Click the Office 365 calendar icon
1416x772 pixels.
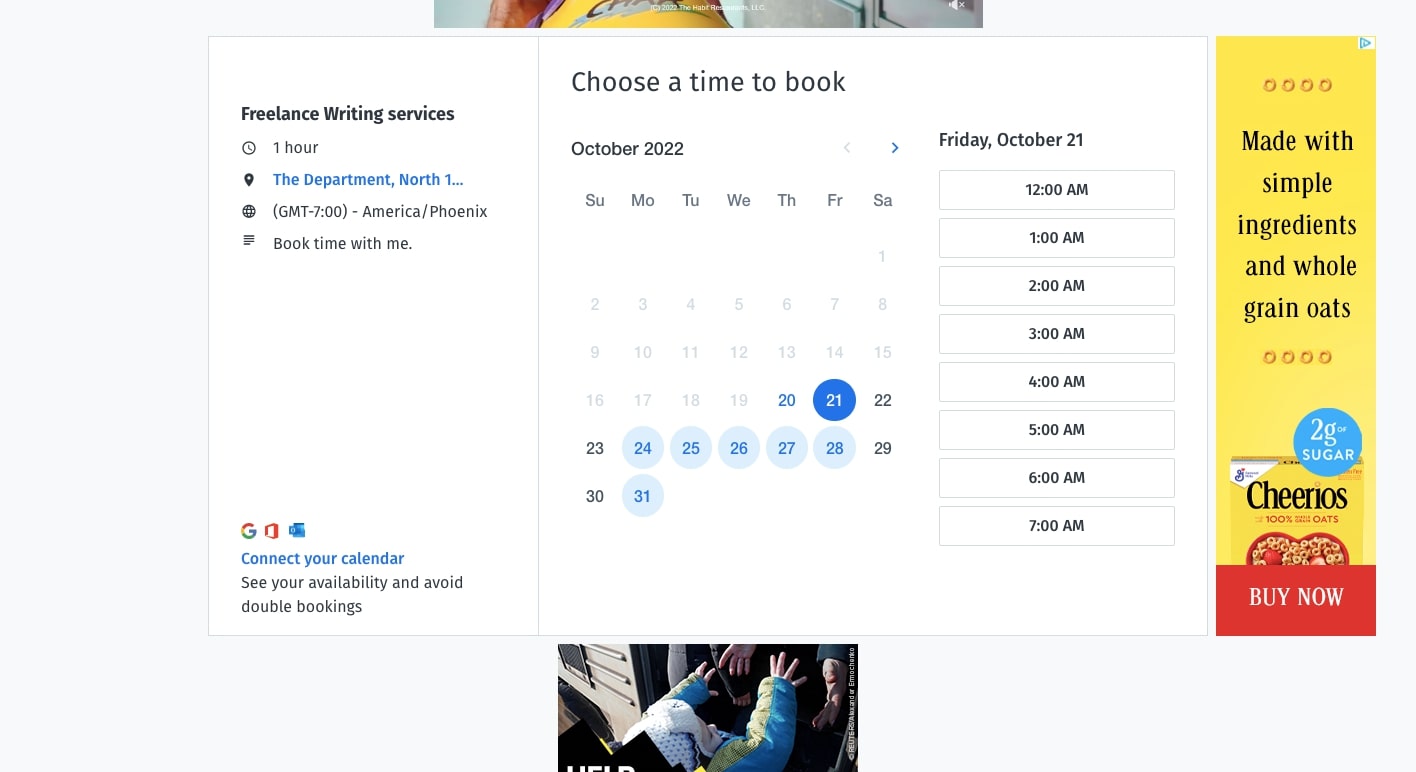pyautogui.click(x=272, y=531)
